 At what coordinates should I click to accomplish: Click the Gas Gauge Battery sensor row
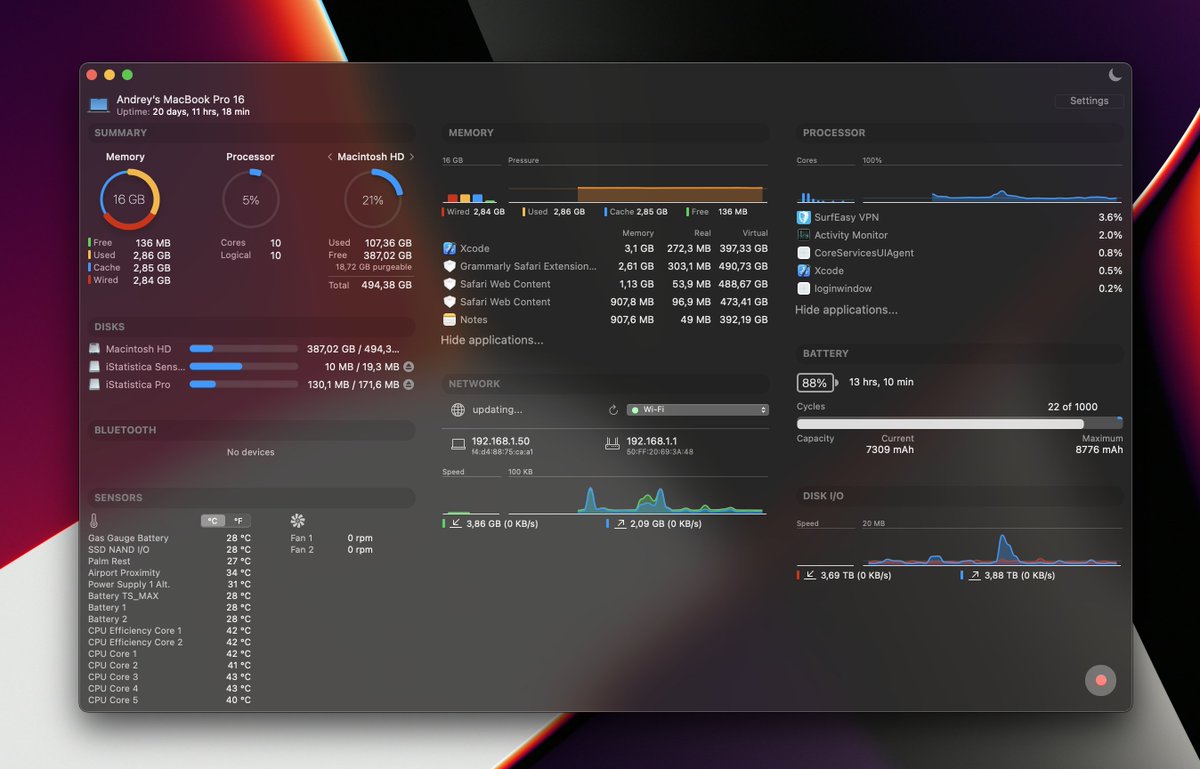click(169, 538)
